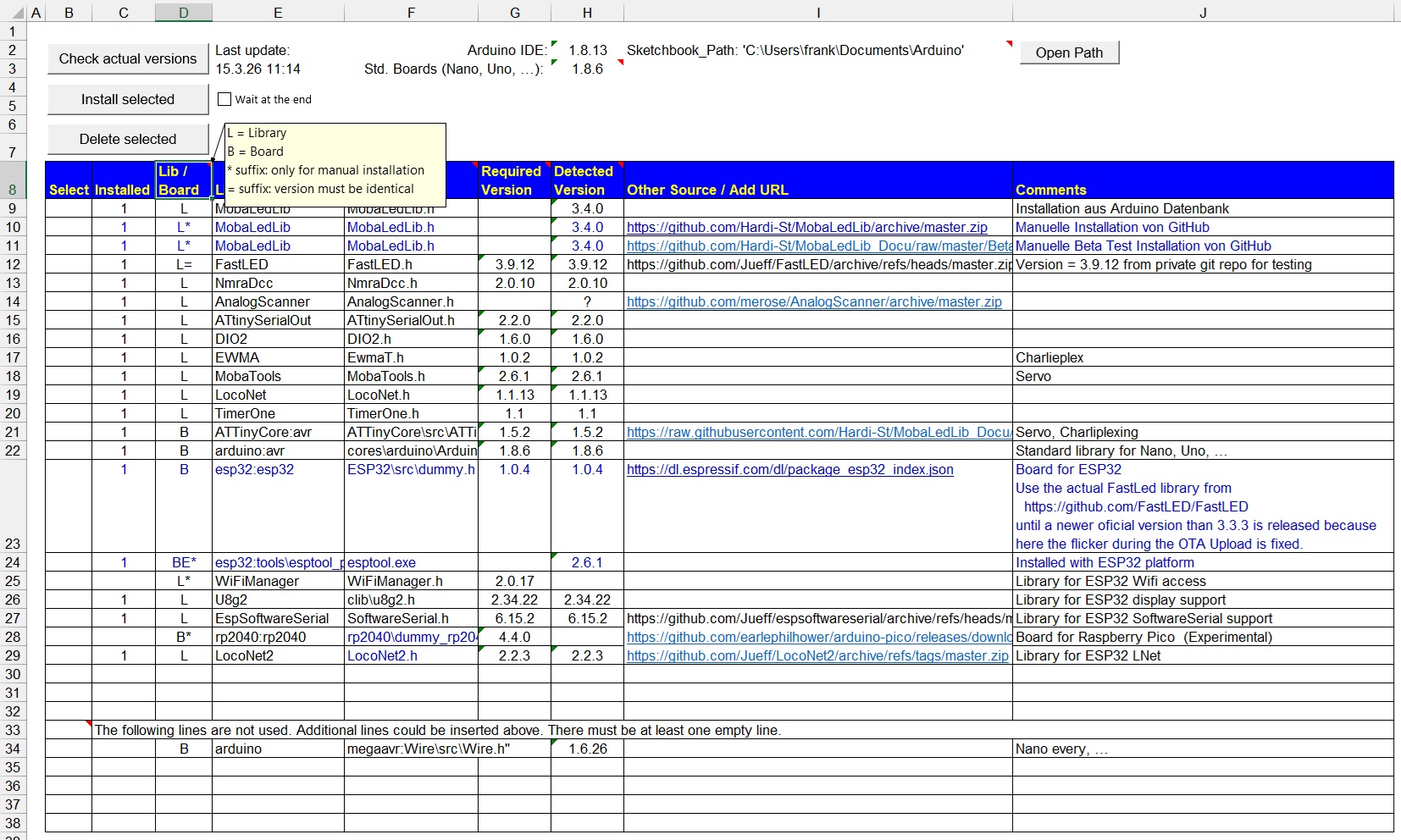Click the Delete selected button
Image resolution: width=1401 pixels, height=840 pixels.
128,139
